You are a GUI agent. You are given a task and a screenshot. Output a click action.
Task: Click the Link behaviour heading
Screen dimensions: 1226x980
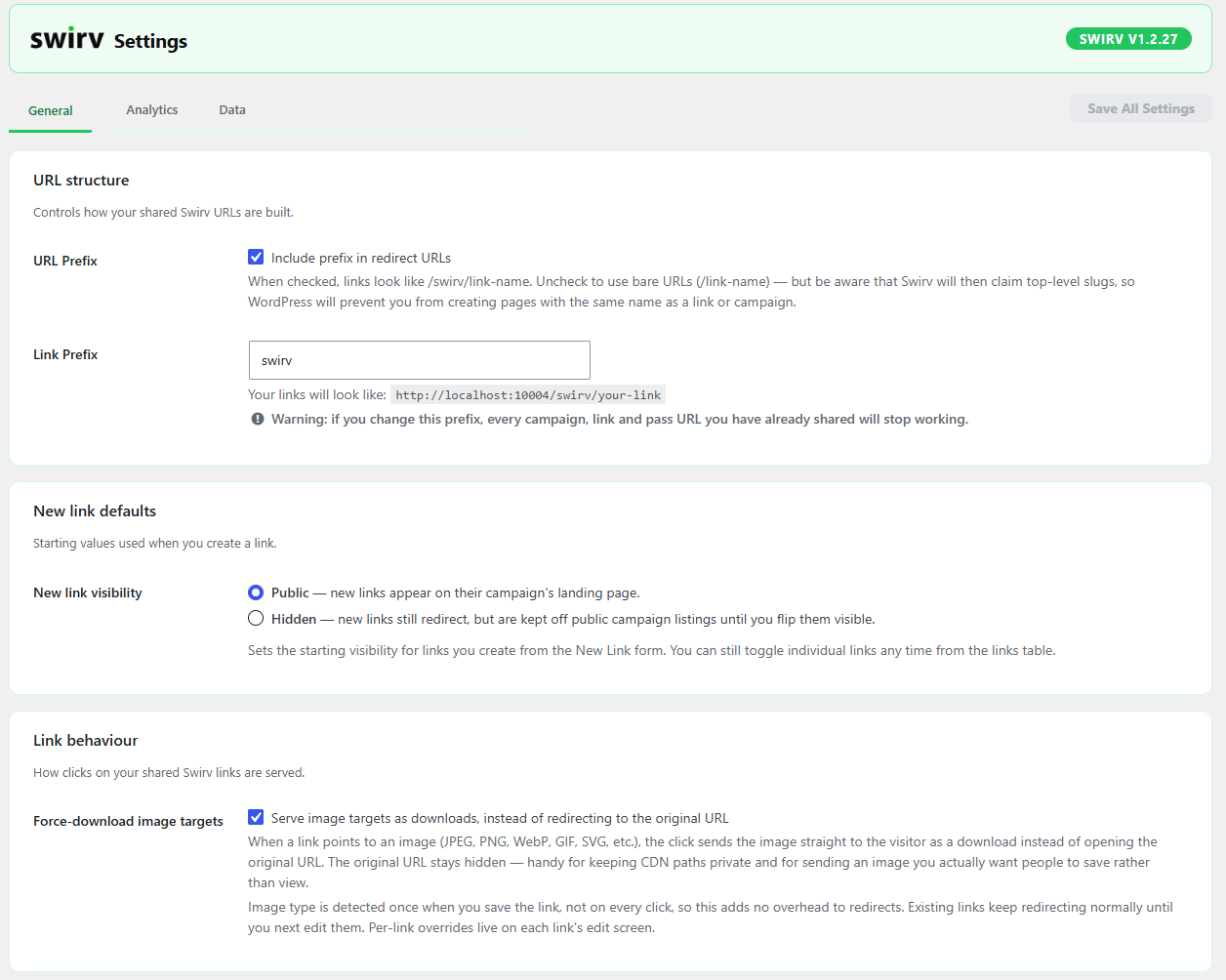click(x=86, y=741)
